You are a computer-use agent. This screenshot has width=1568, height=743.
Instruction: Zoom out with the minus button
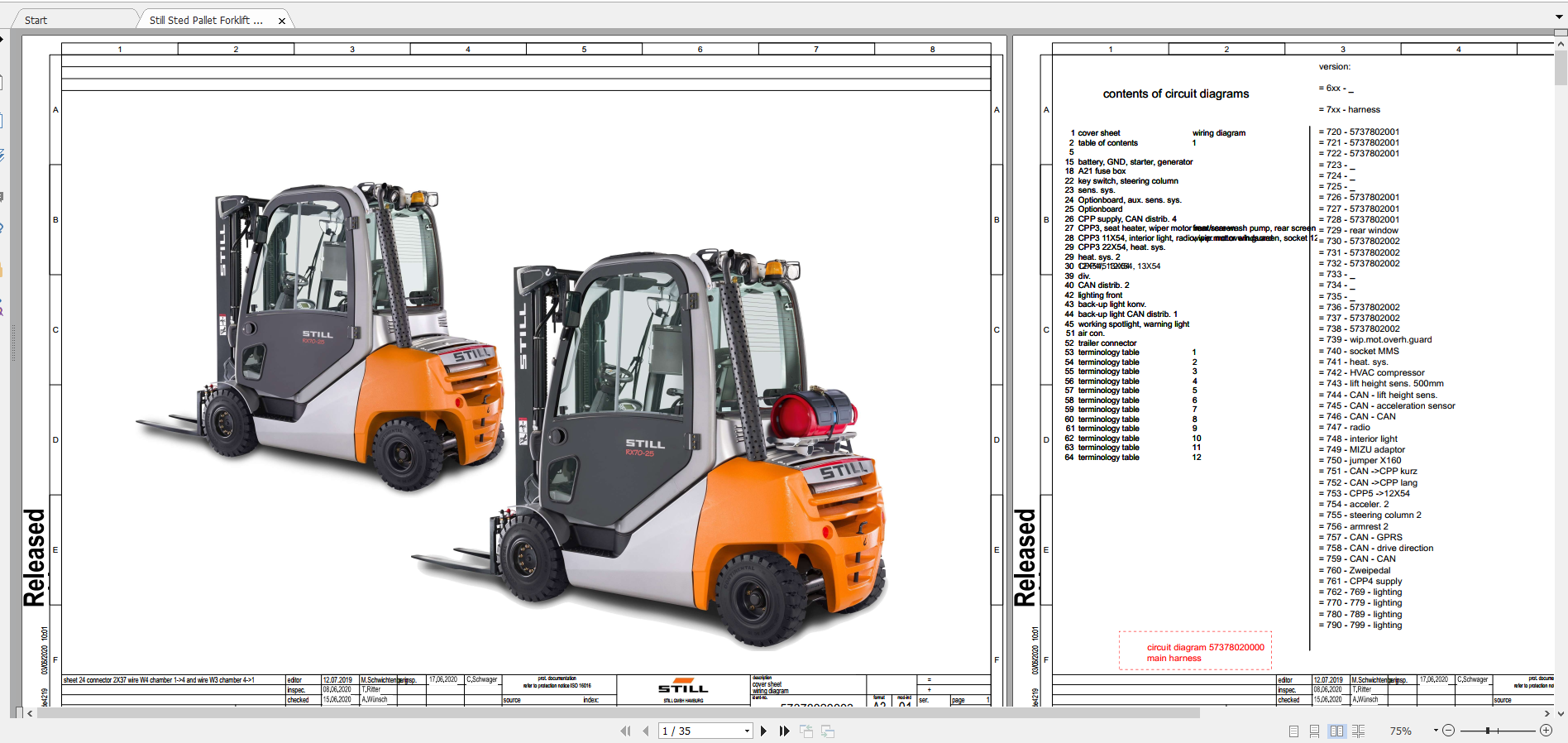coord(1449,731)
